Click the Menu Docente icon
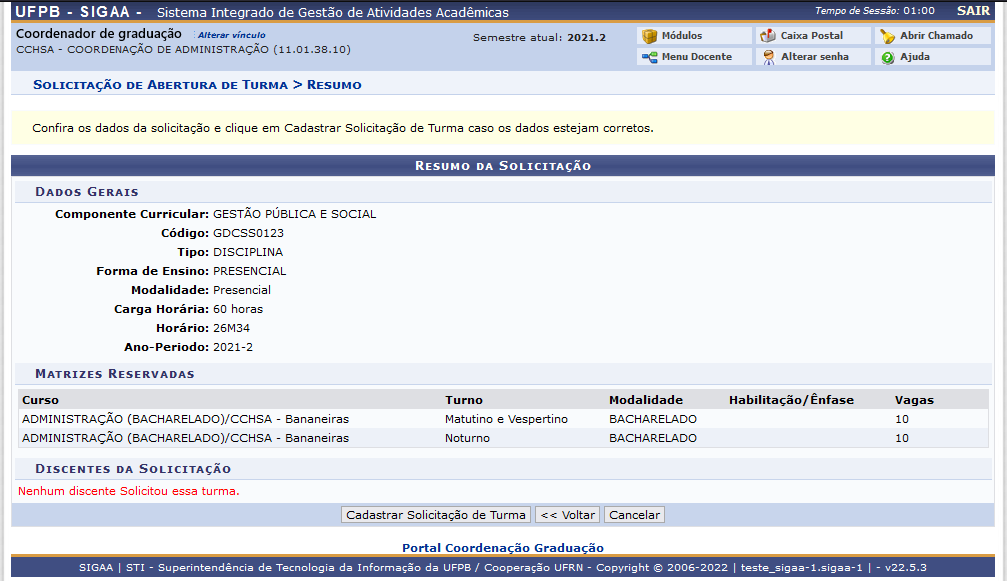The image size is (1007, 581). (649, 57)
